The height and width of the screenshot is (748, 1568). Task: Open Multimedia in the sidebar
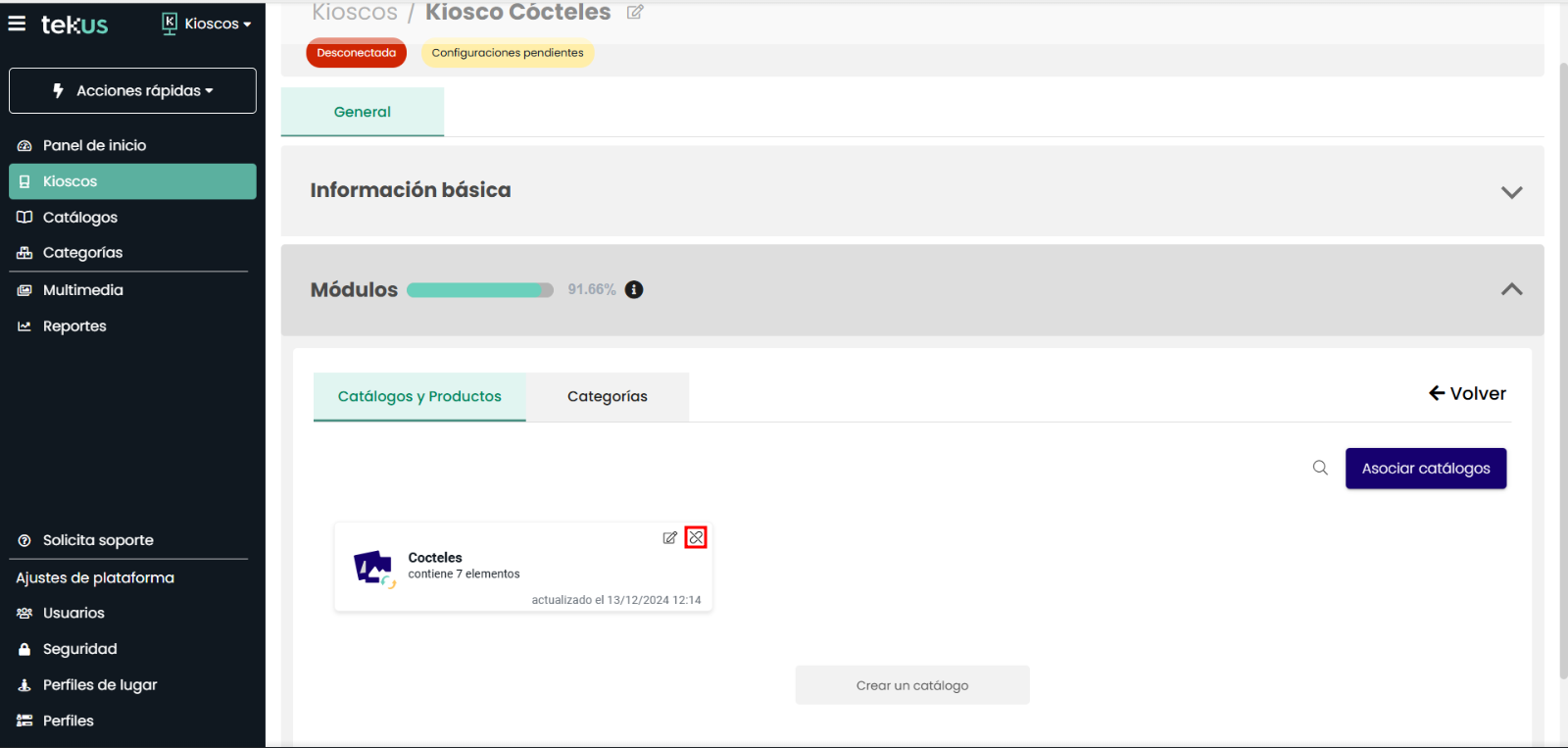82,290
